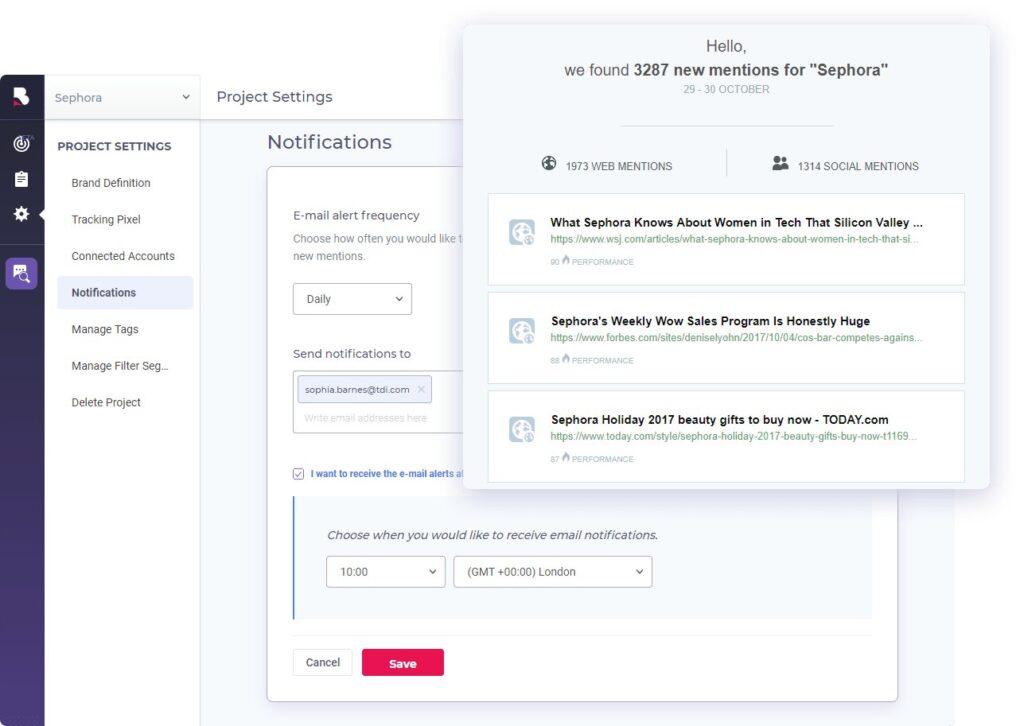Screen dimensions: 1024x726
Task: Expand the 10:00 time dropdown
Action: 385,571
